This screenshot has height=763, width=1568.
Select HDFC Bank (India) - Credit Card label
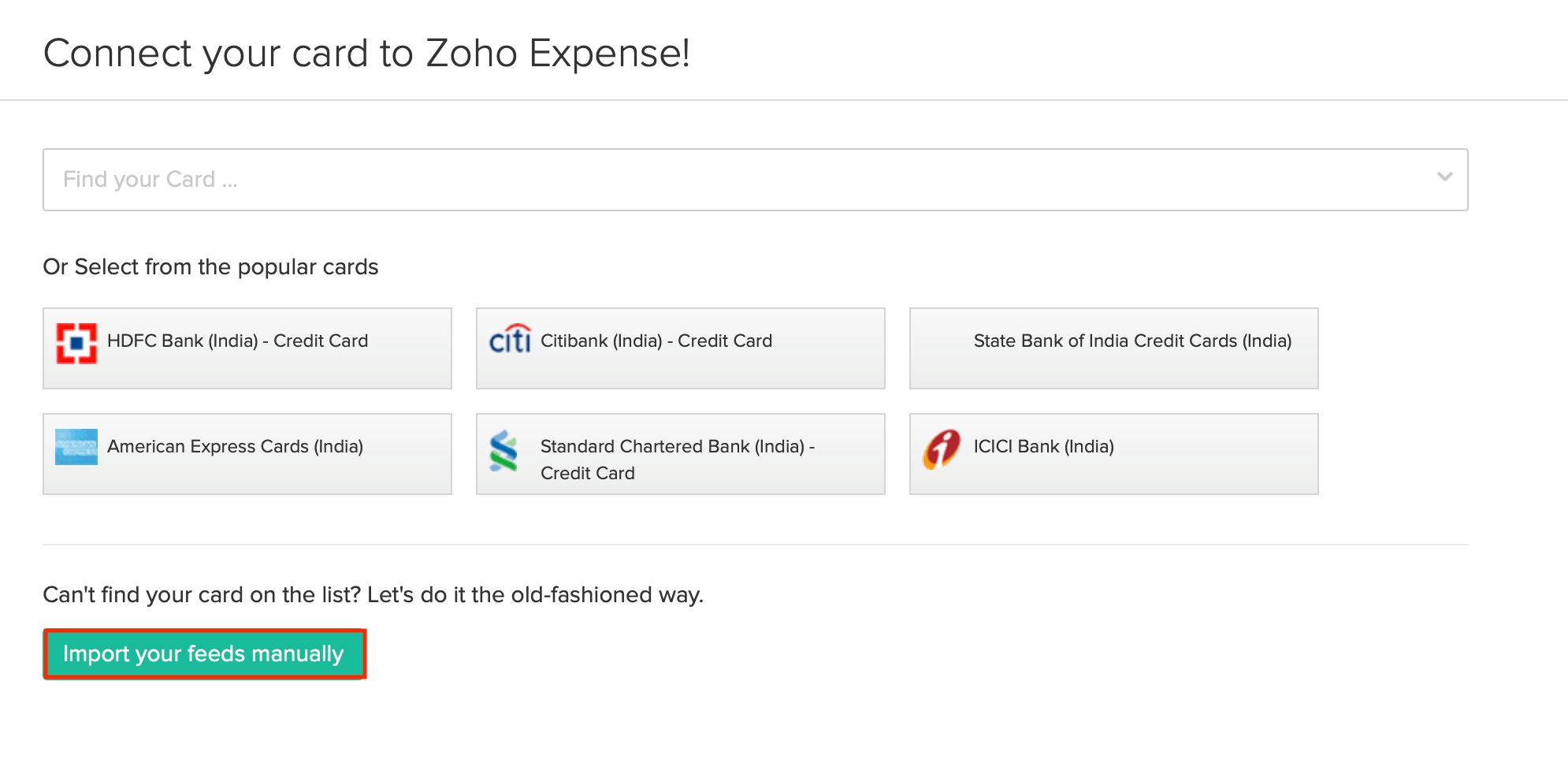point(237,341)
